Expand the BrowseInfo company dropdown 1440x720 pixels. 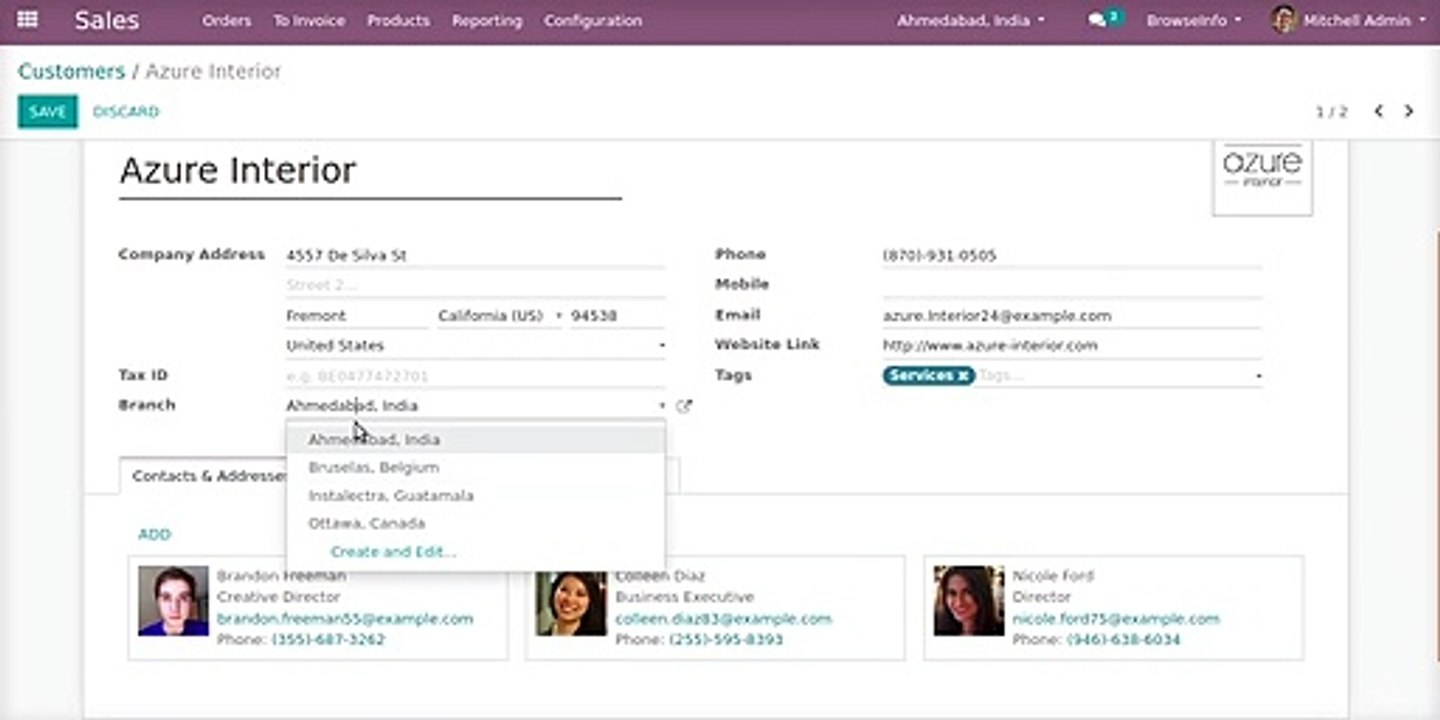(x=1194, y=20)
